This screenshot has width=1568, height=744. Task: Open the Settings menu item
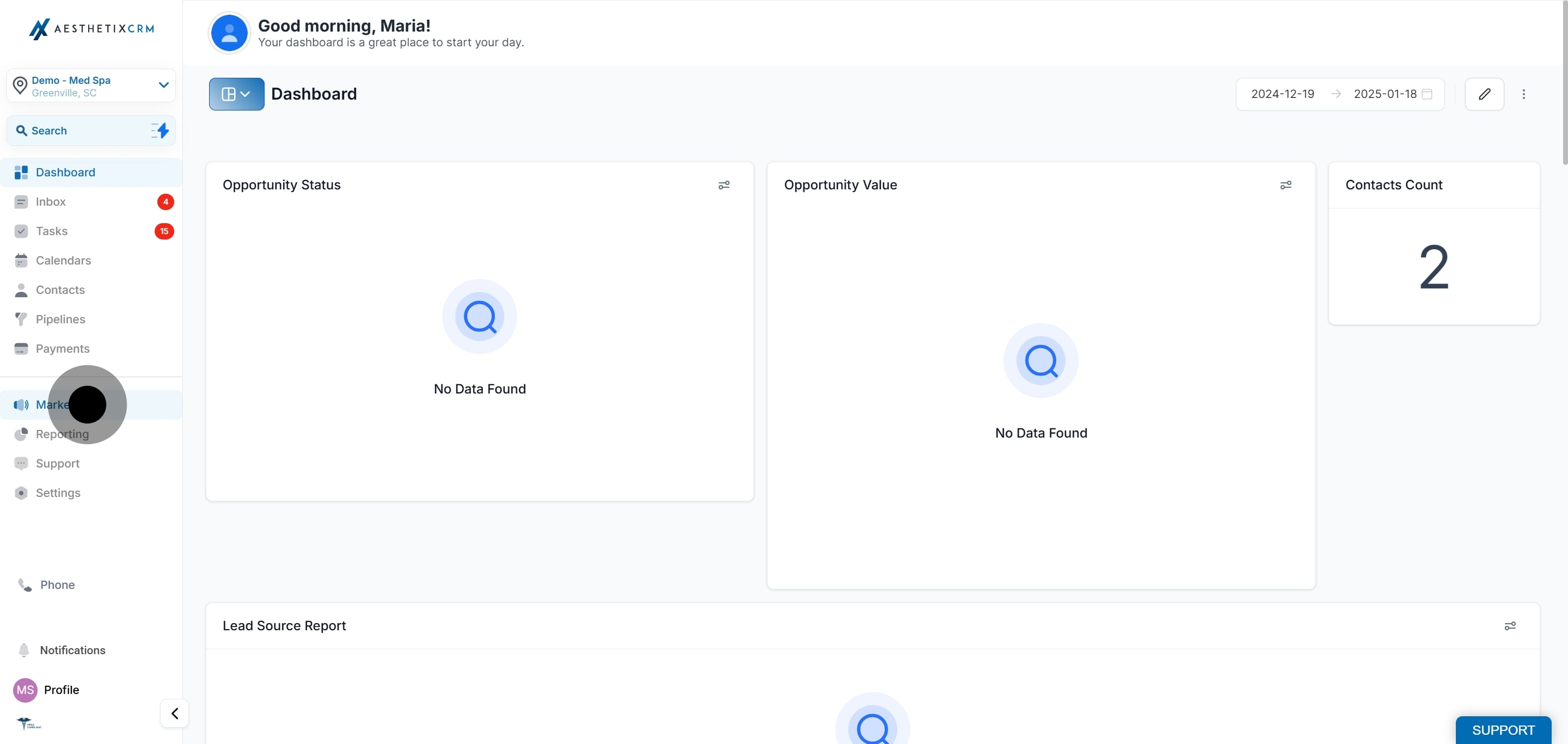coord(58,493)
